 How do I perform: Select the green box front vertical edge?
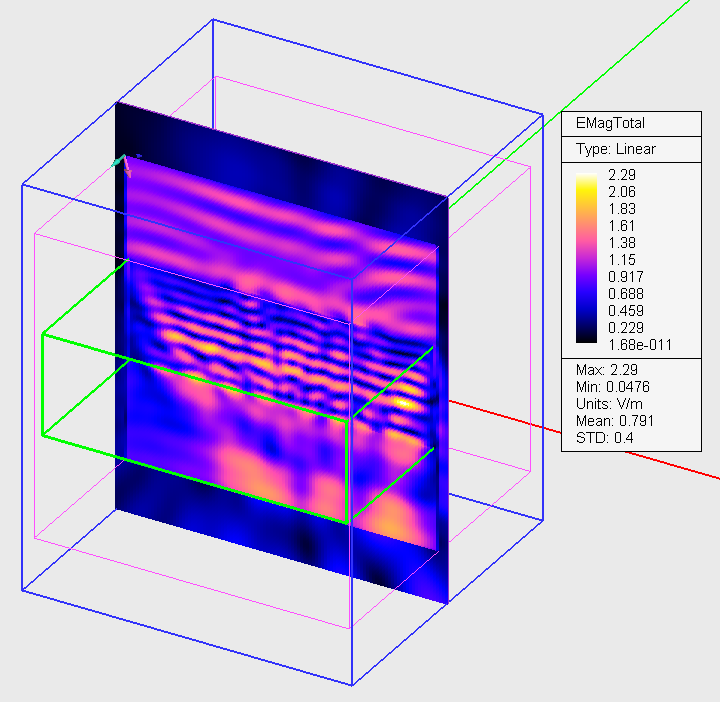click(346, 472)
